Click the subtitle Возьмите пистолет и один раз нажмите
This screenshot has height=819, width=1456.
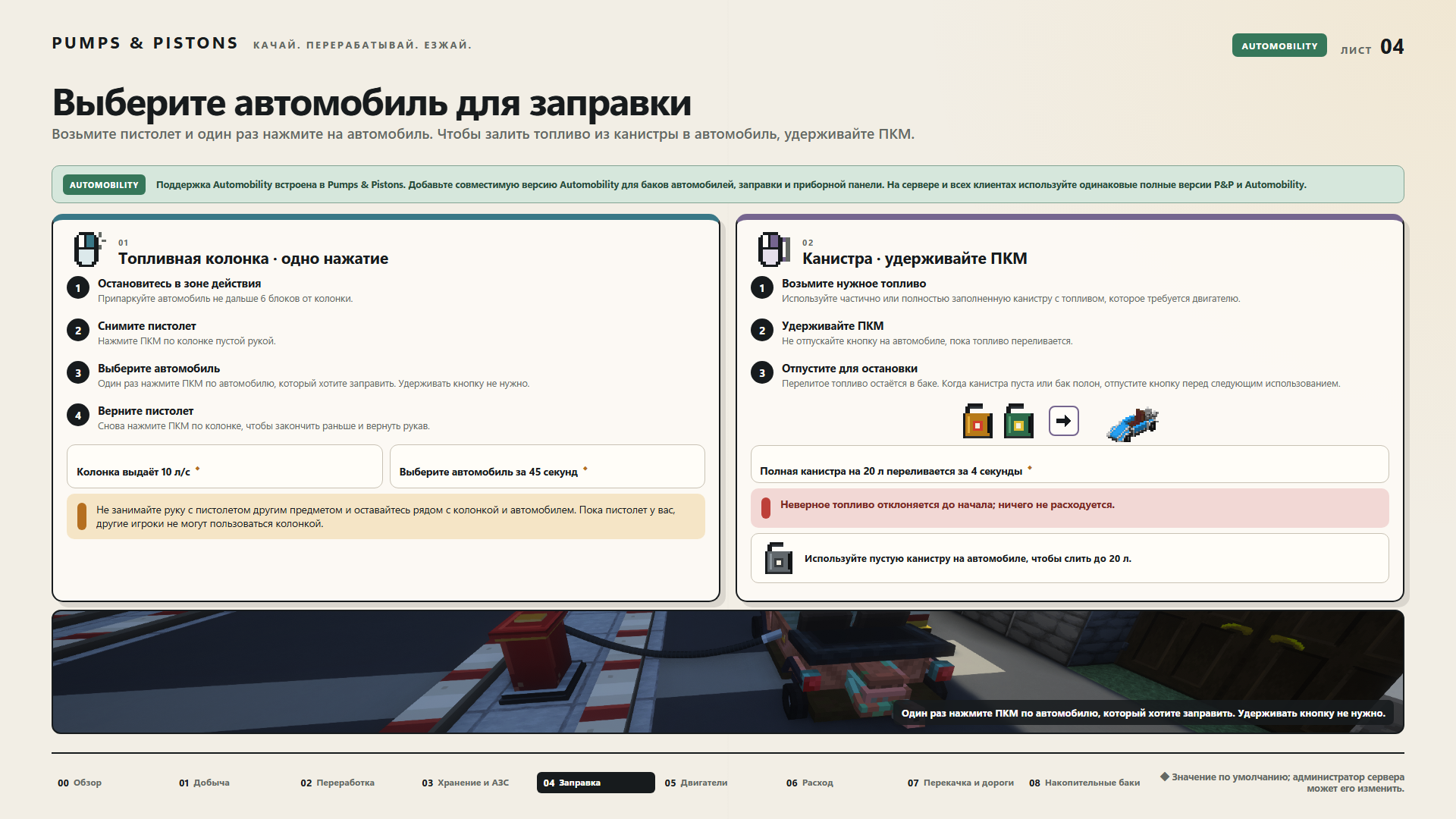click(x=483, y=134)
